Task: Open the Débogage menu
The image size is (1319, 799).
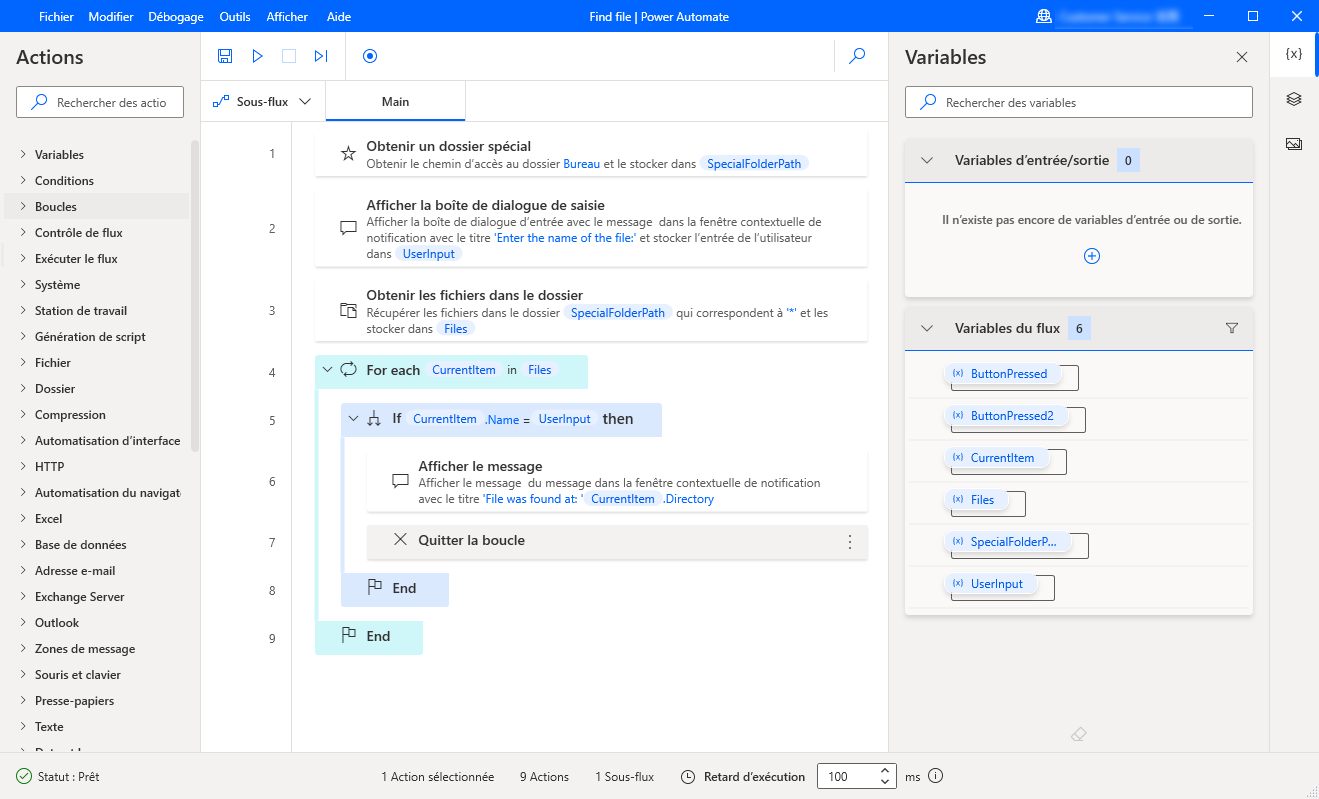Action: 176,17
